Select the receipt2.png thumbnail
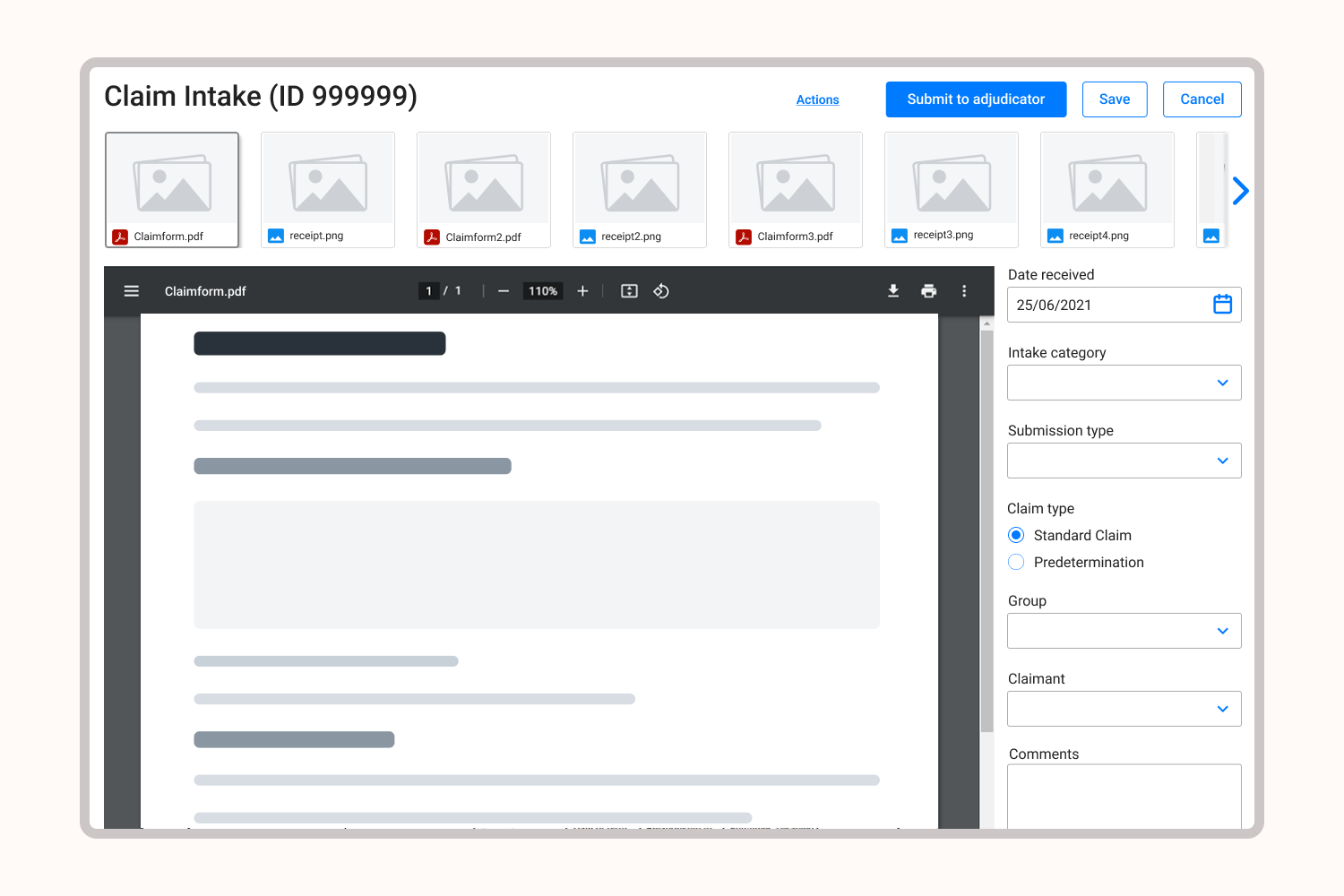 640,190
